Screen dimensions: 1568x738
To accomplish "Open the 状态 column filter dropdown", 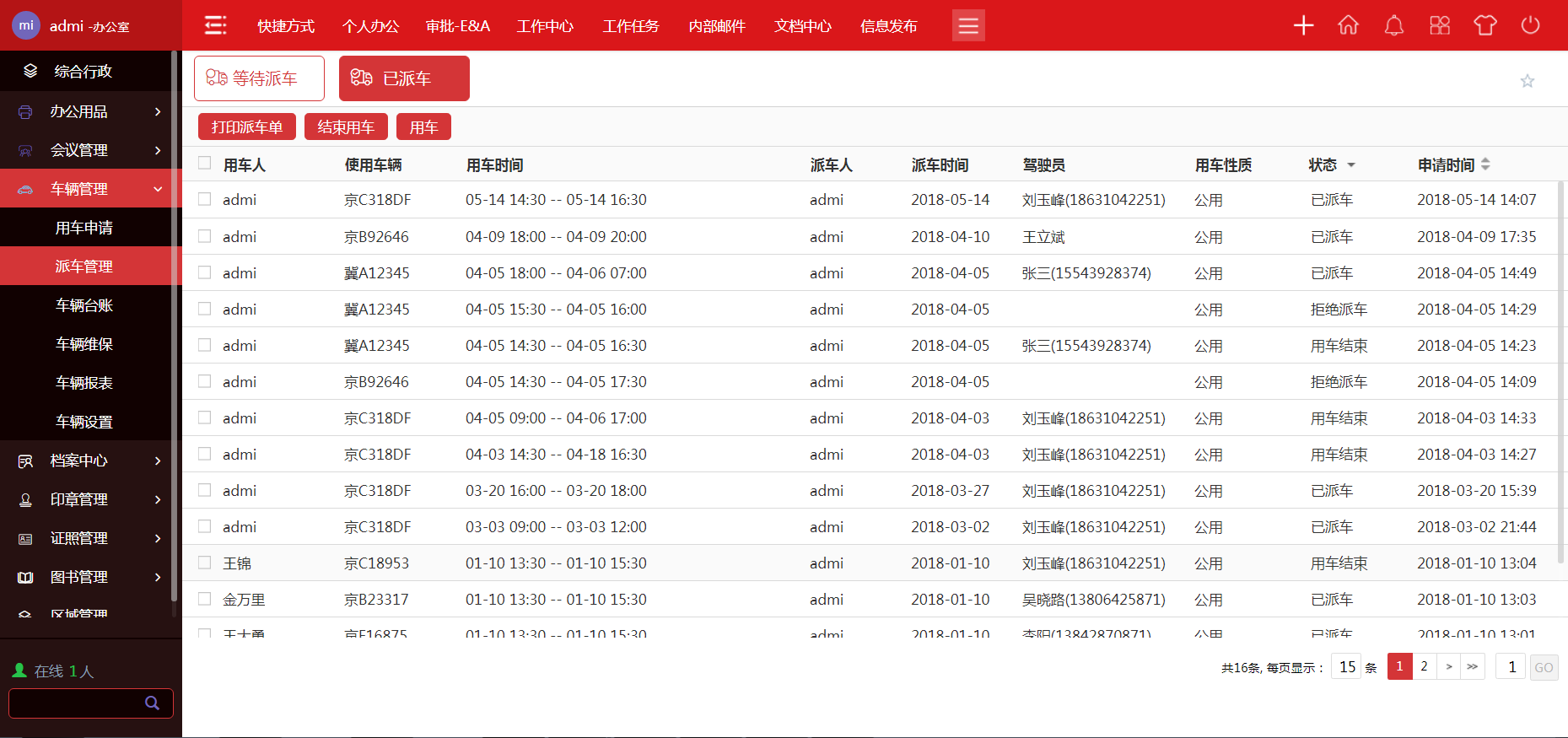I will [1351, 165].
